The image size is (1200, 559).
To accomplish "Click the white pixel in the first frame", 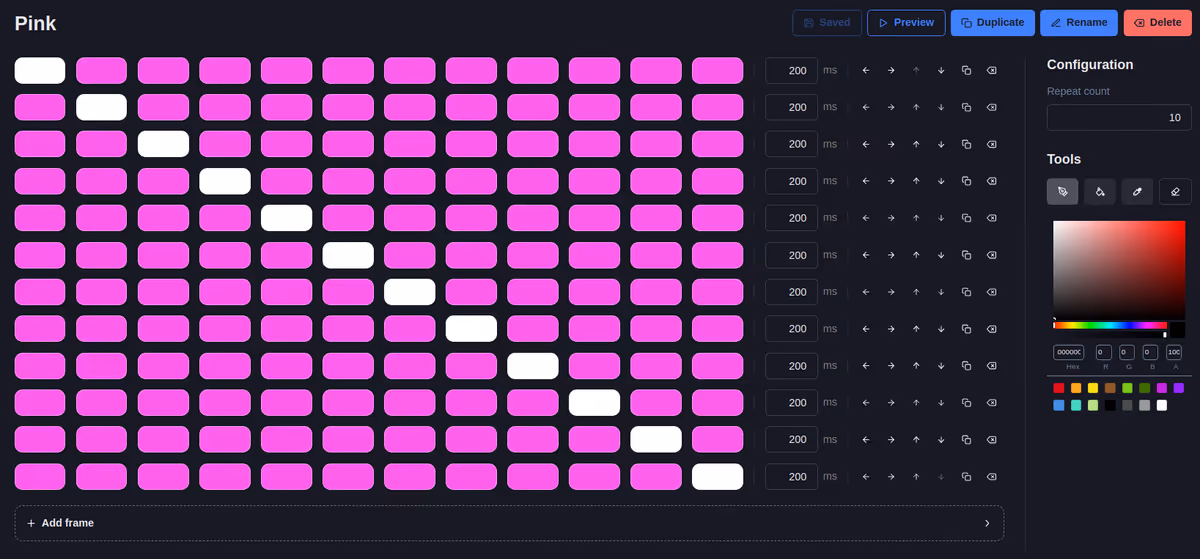I will (x=40, y=70).
